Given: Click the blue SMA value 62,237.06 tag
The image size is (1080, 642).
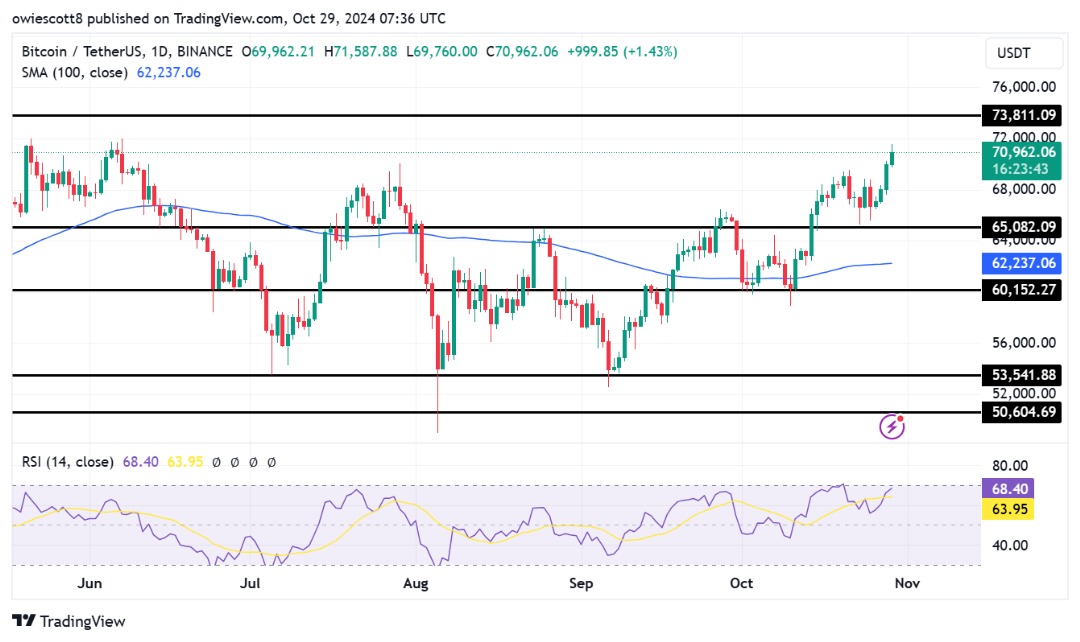Looking at the screenshot, I should pyautogui.click(x=1022, y=262).
